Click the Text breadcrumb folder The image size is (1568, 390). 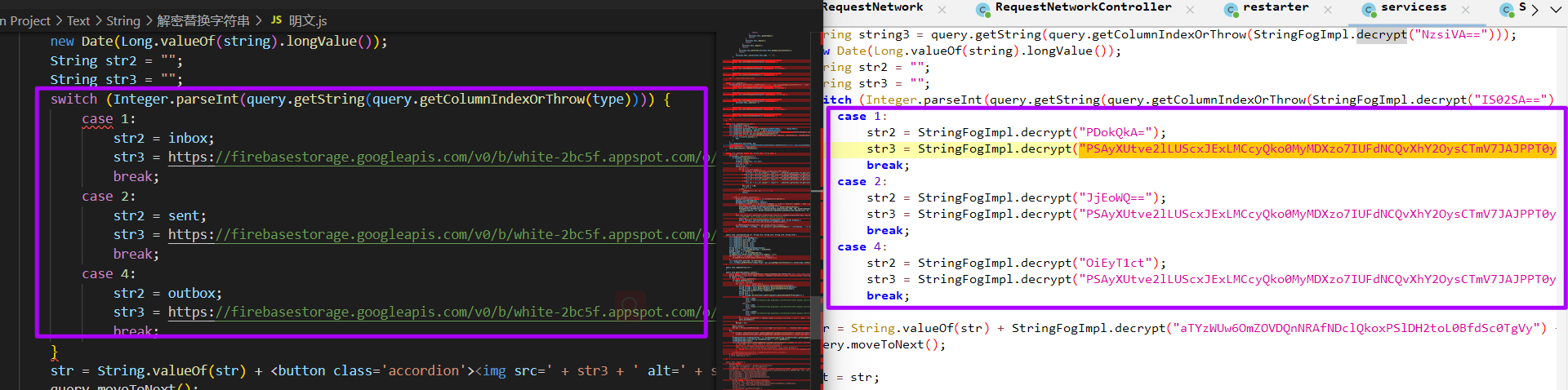pos(78,20)
